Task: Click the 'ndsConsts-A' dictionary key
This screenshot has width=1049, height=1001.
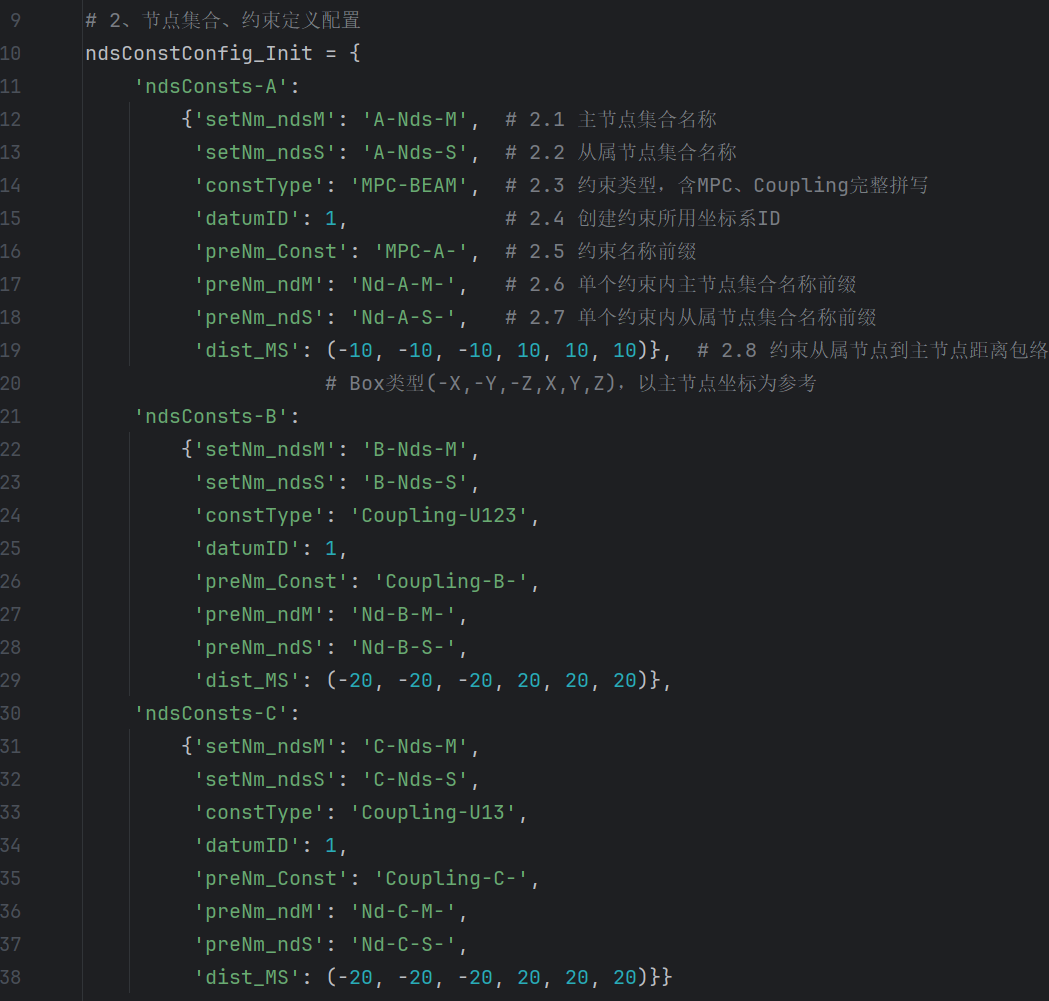Action: pos(211,86)
